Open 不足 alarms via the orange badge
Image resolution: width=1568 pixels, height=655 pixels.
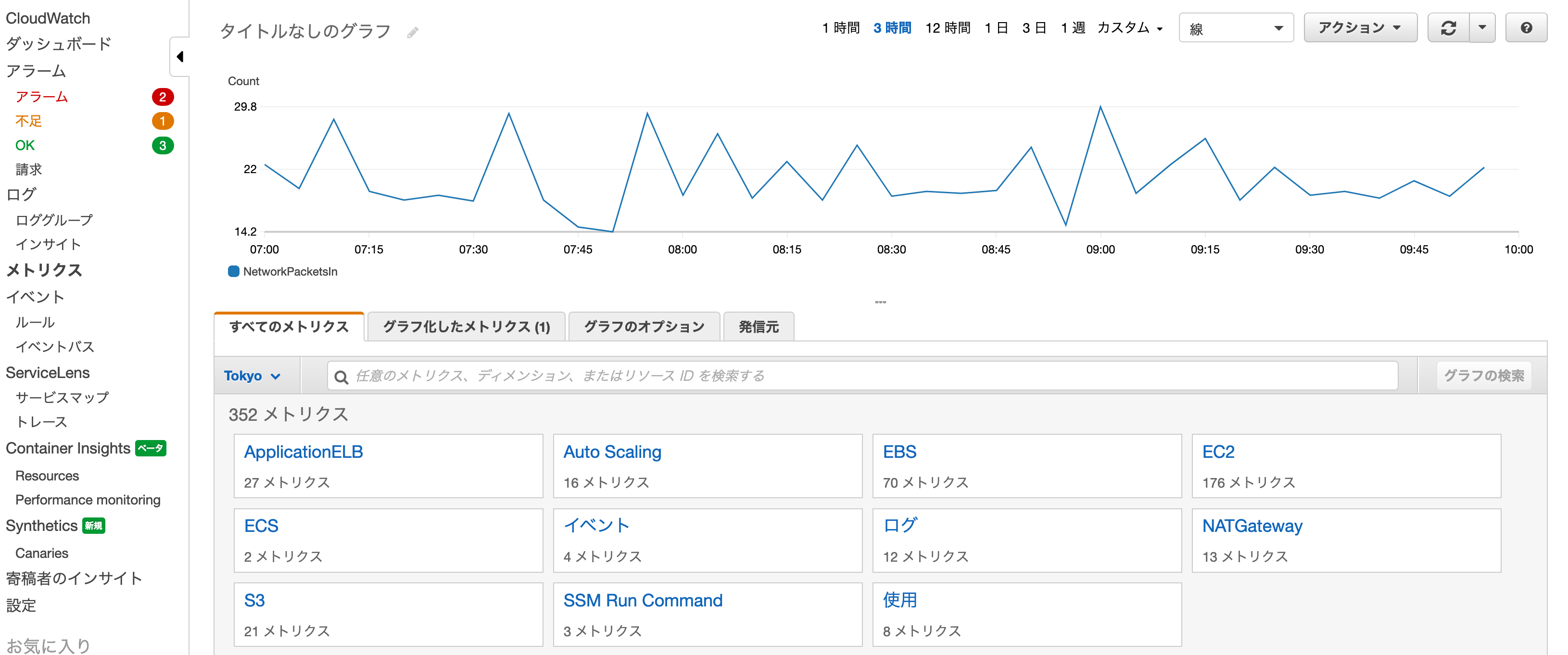(162, 121)
